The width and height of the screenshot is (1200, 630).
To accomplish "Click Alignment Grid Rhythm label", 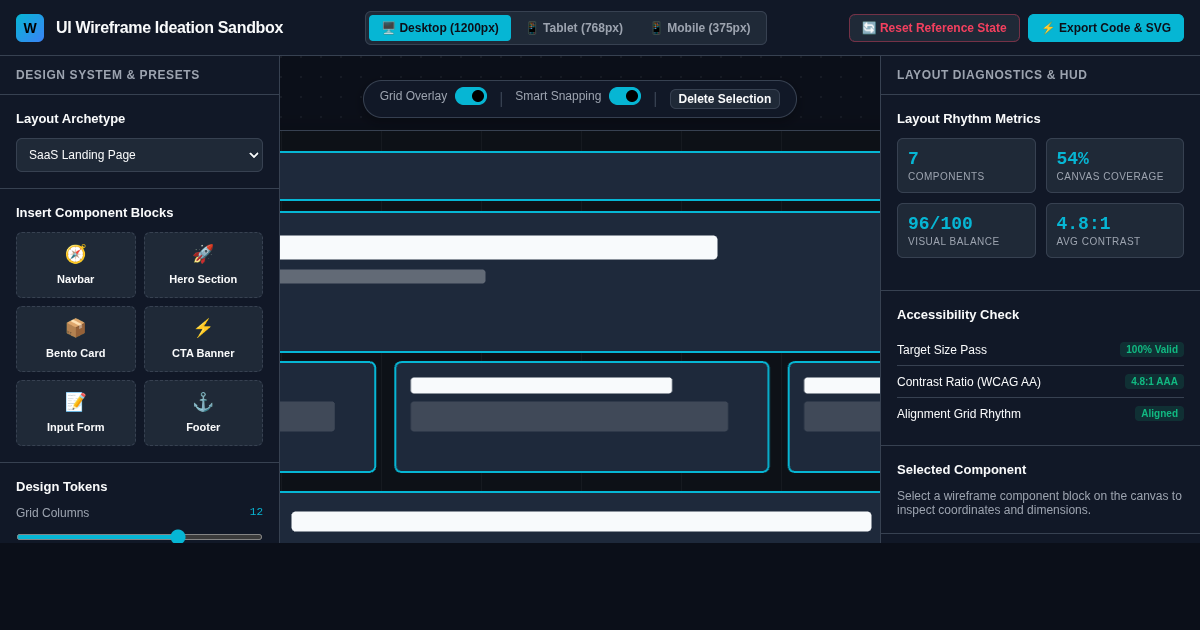I will 959,414.
